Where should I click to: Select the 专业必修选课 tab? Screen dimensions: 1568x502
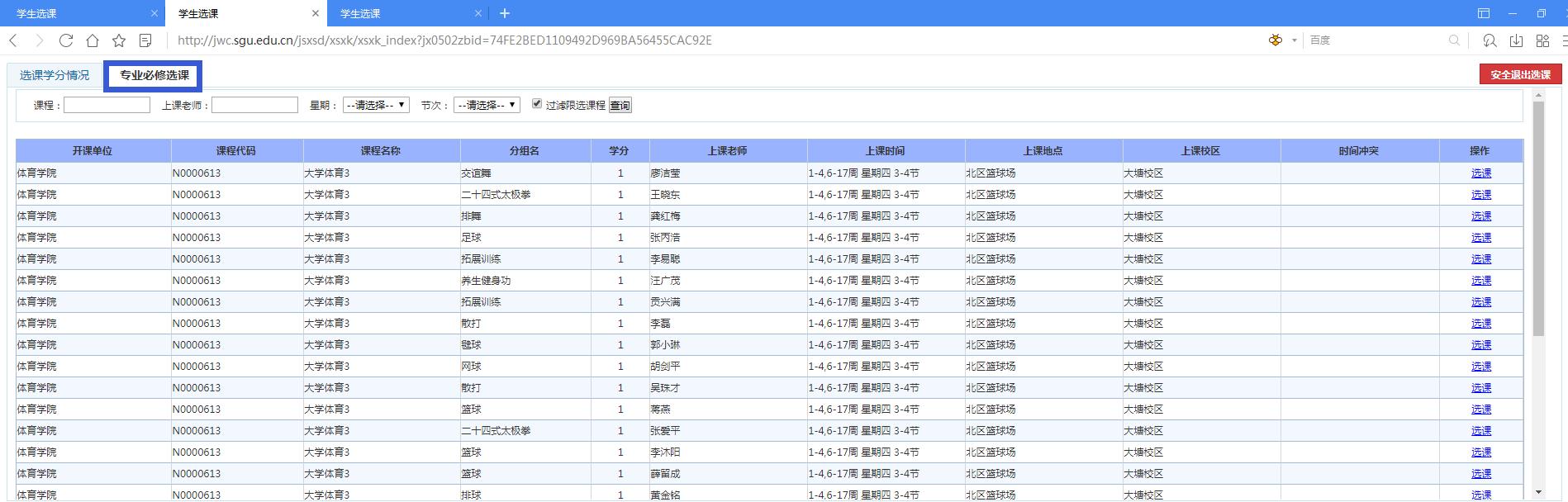tap(154, 76)
